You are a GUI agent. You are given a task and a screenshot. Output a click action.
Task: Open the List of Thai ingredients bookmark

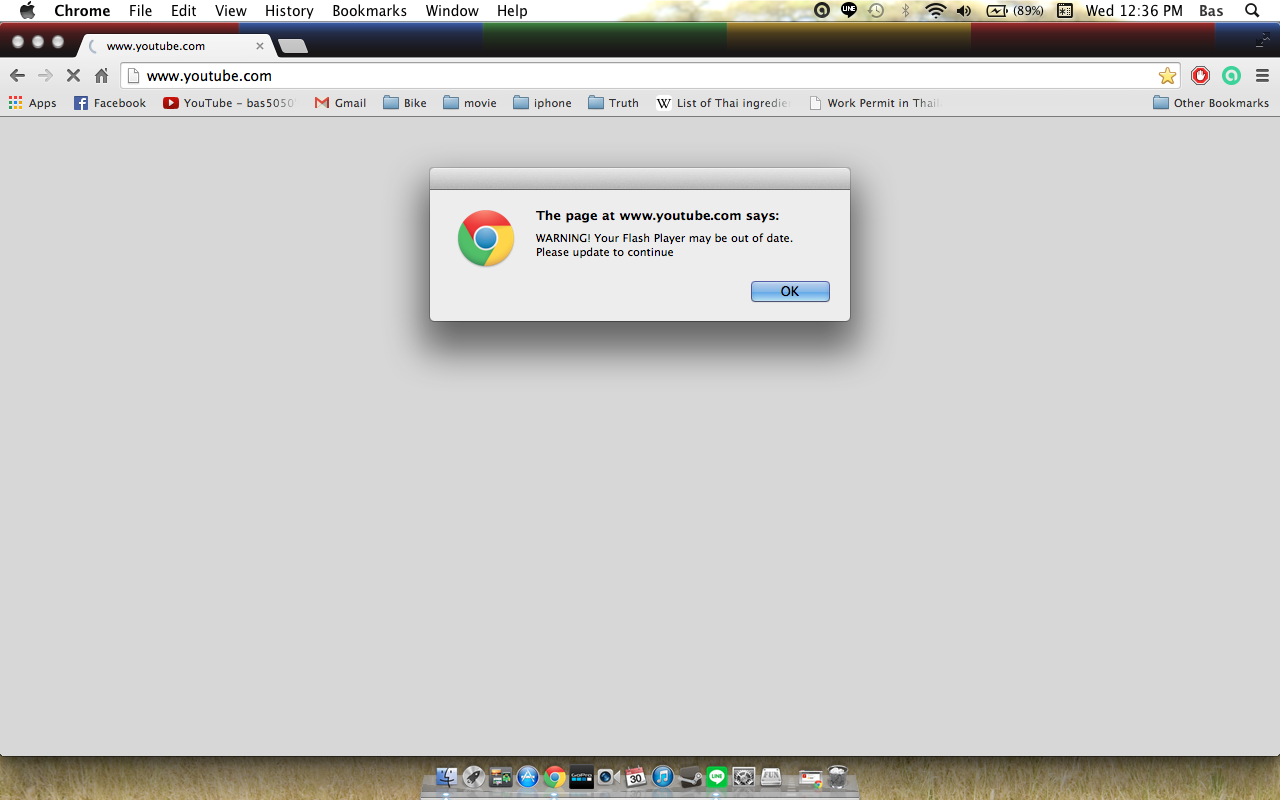723,103
